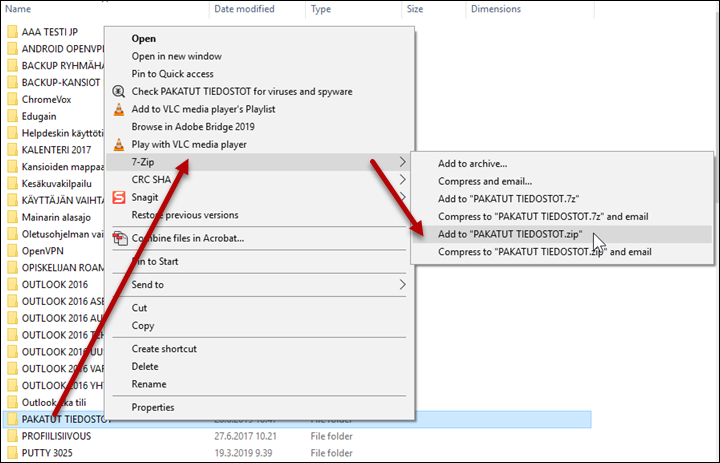
Task: Click VLC cone icon next to Add to Playlist
Action: (119, 109)
